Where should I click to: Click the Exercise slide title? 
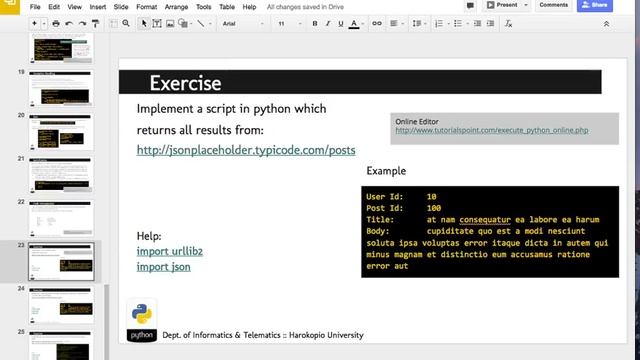(185, 83)
